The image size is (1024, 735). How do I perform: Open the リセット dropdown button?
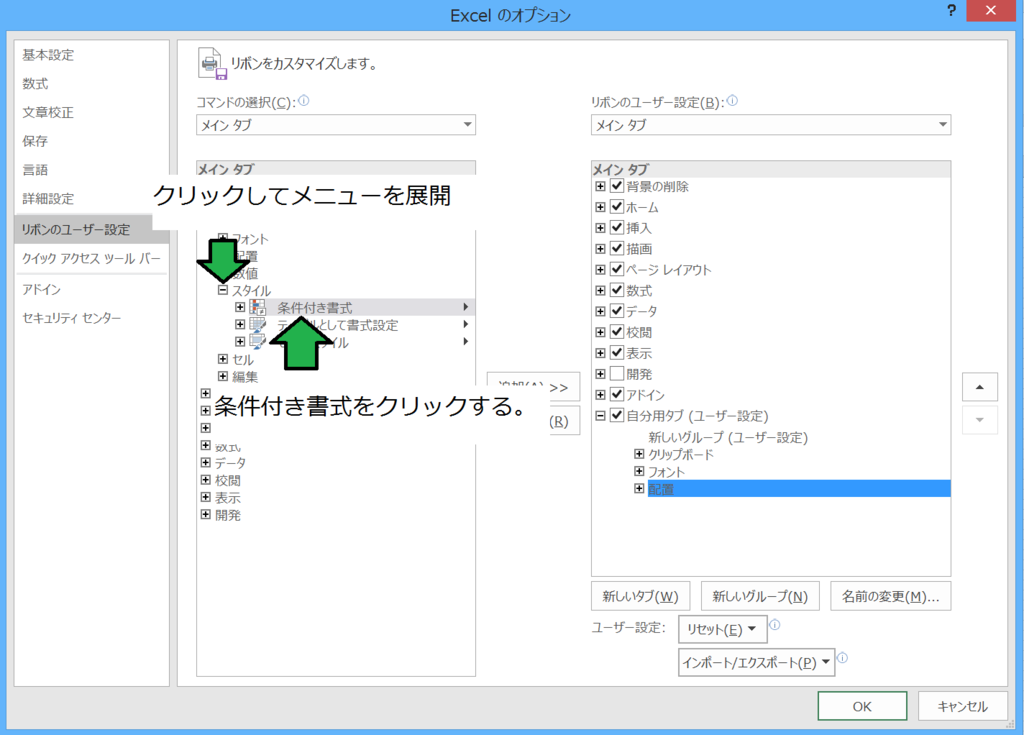tap(722, 629)
